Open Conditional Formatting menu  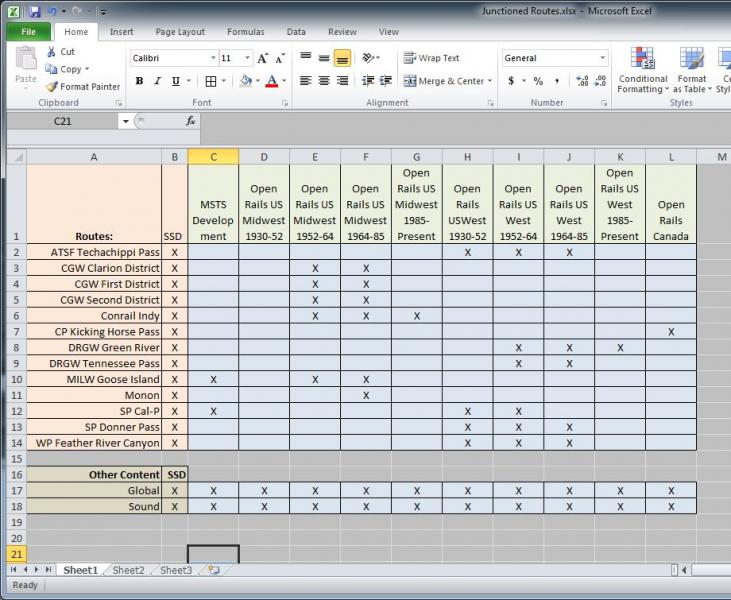[x=643, y=70]
